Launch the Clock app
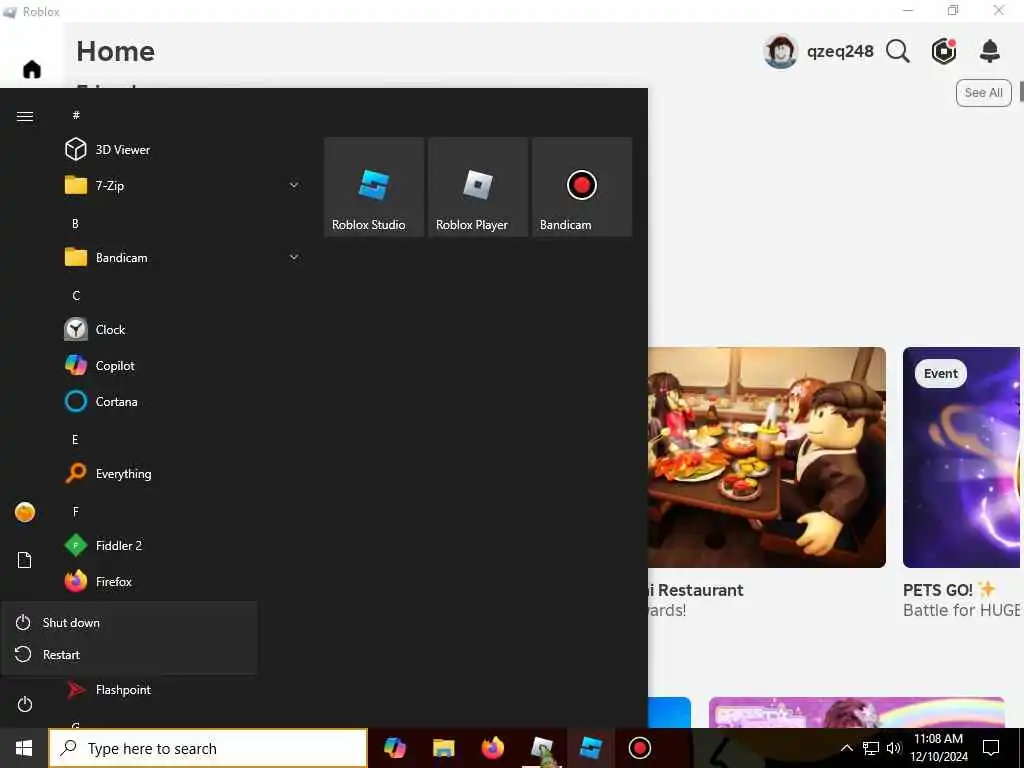The image size is (1024, 768). pyautogui.click(x=183, y=329)
